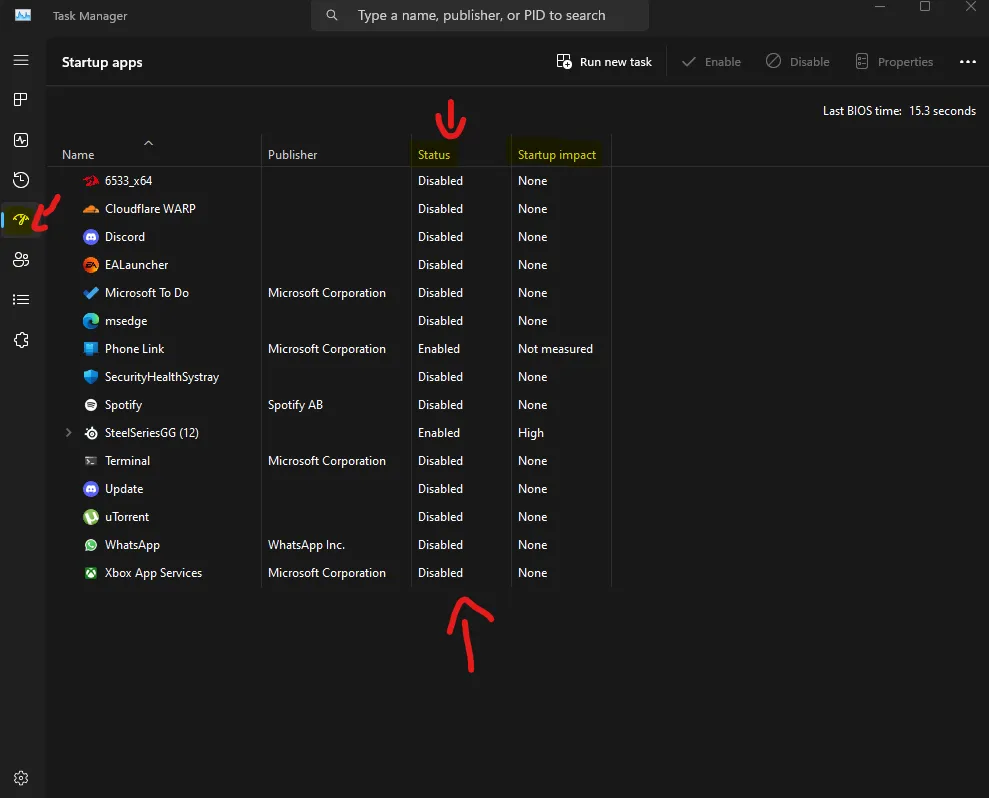Click the Discord app icon
Viewport: 989px width, 798px height.
click(x=91, y=237)
